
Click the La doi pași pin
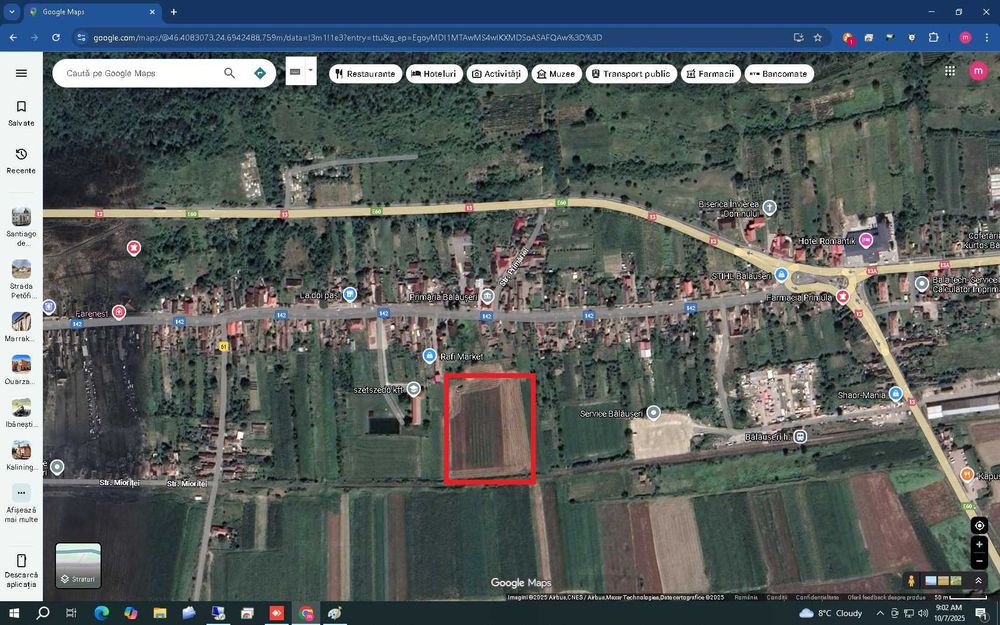coord(349,295)
